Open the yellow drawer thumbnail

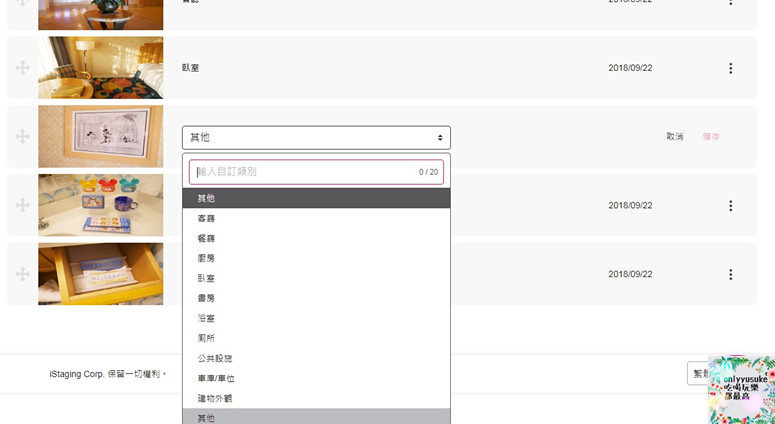pyautogui.click(x=101, y=274)
